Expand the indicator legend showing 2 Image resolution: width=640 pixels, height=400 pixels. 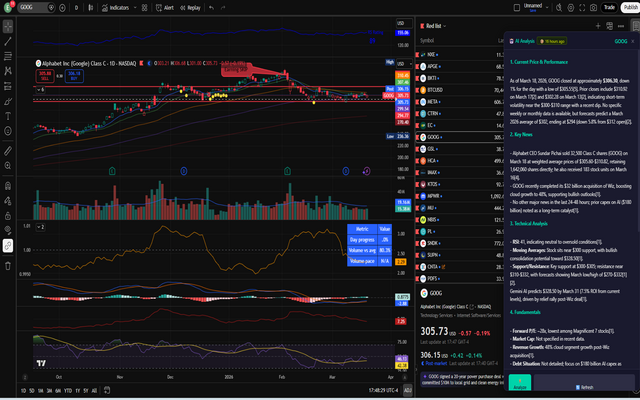click(40, 227)
